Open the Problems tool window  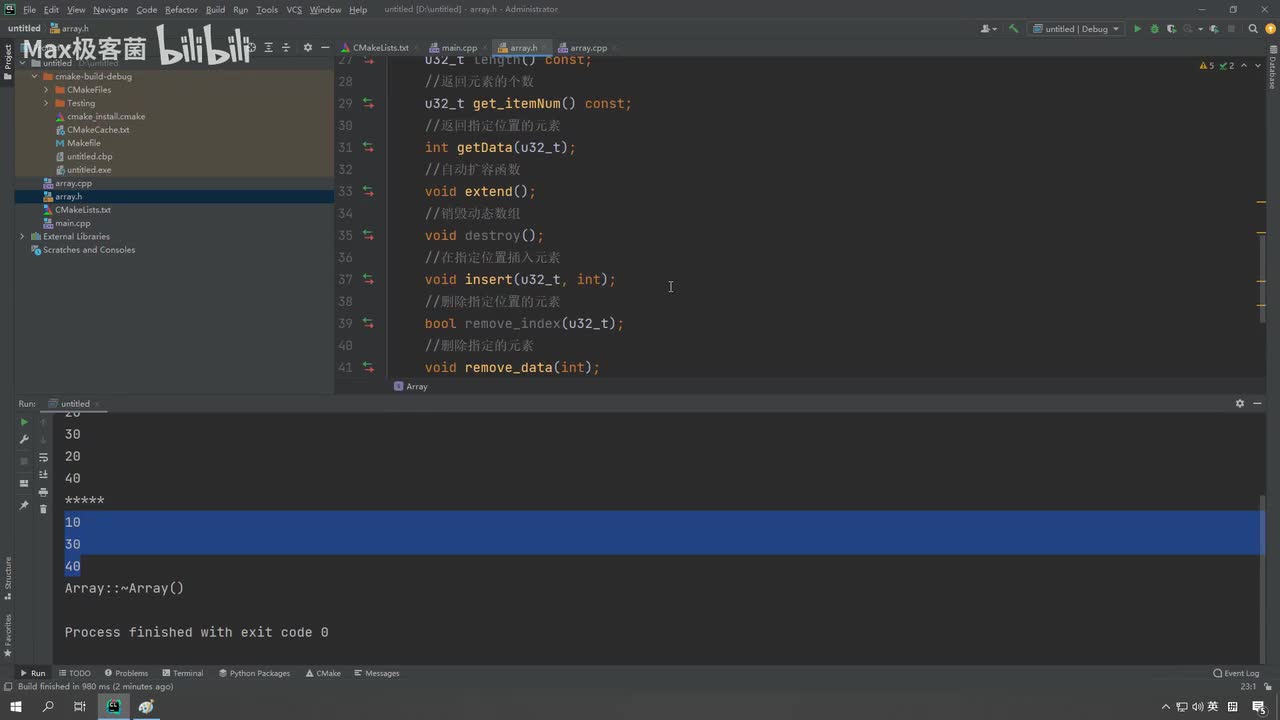tap(125, 673)
